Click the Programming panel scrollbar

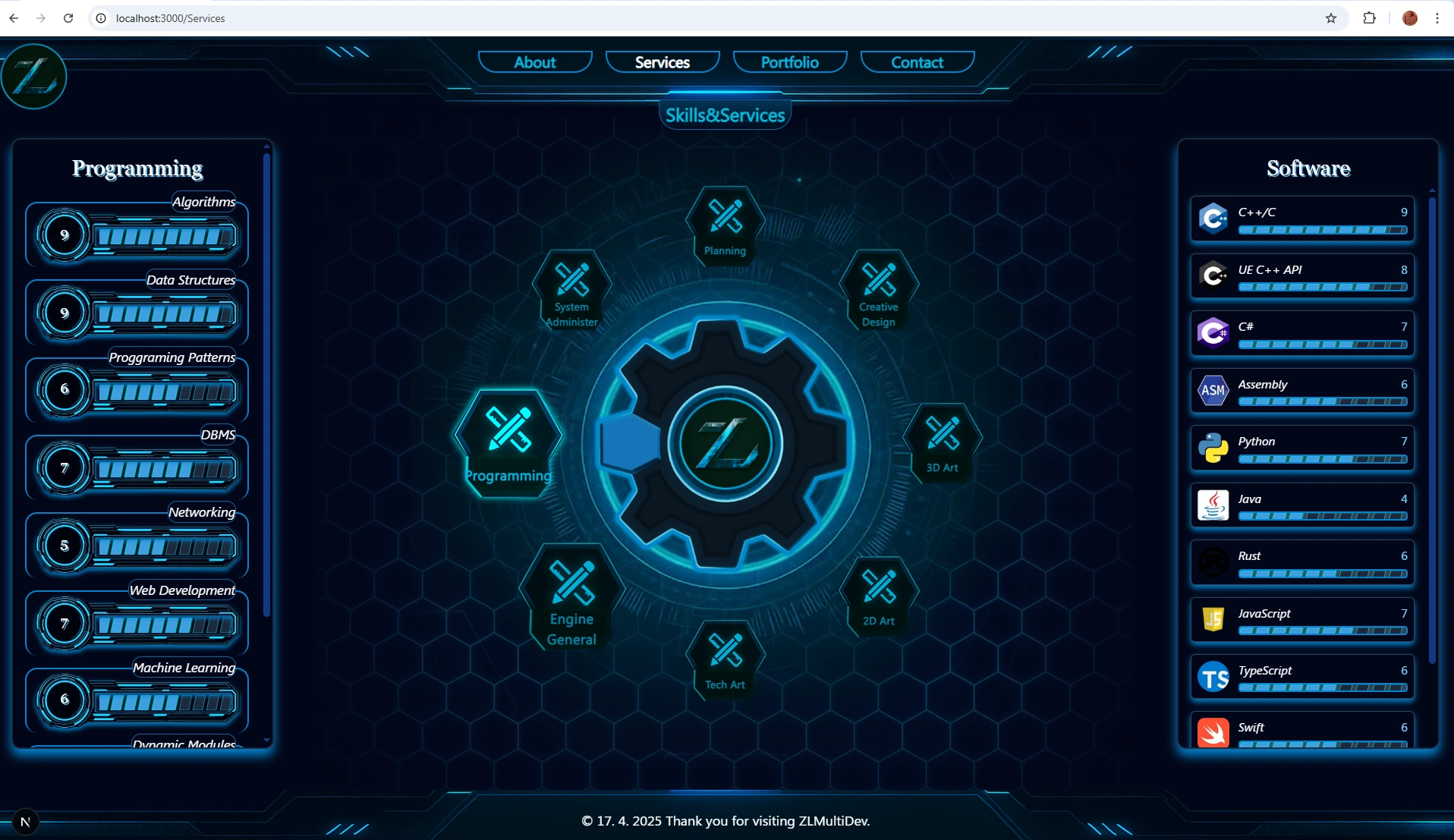coord(266,385)
